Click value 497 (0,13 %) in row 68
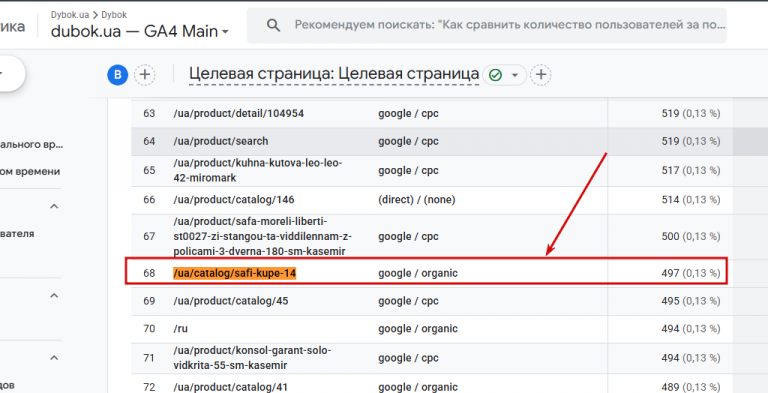 (x=691, y=273)
